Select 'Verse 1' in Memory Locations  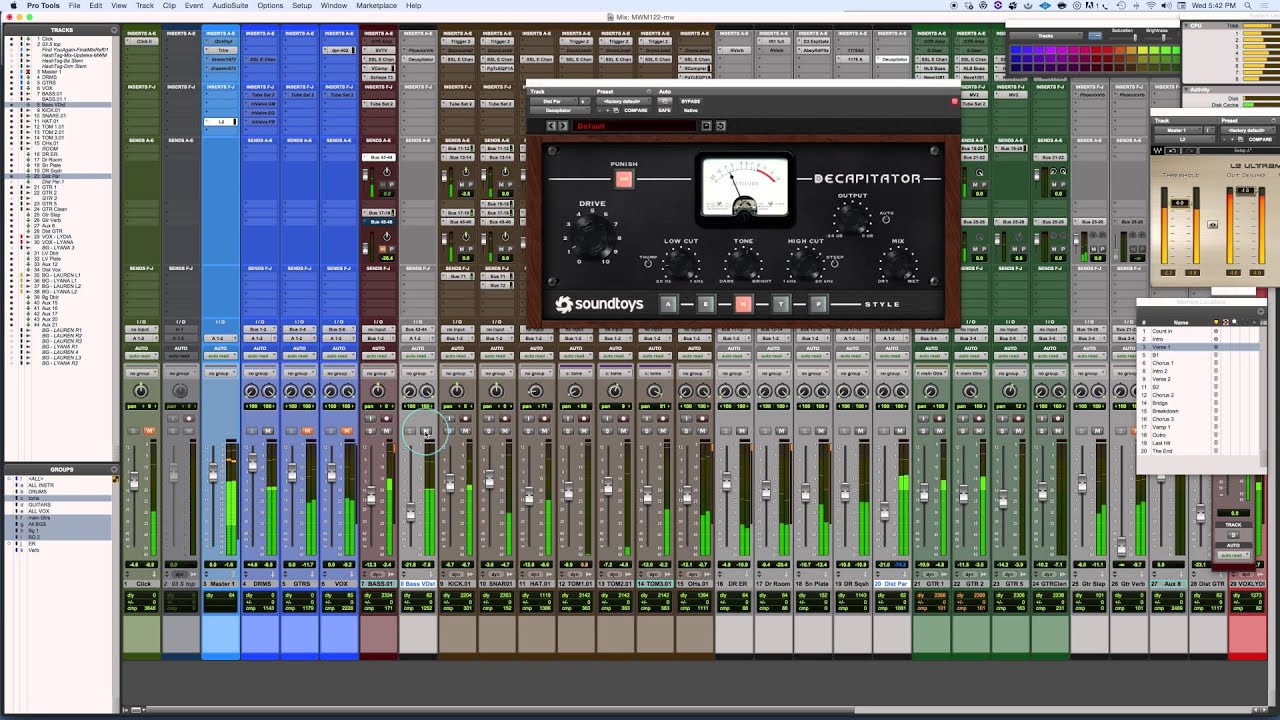click(1161, 347)
